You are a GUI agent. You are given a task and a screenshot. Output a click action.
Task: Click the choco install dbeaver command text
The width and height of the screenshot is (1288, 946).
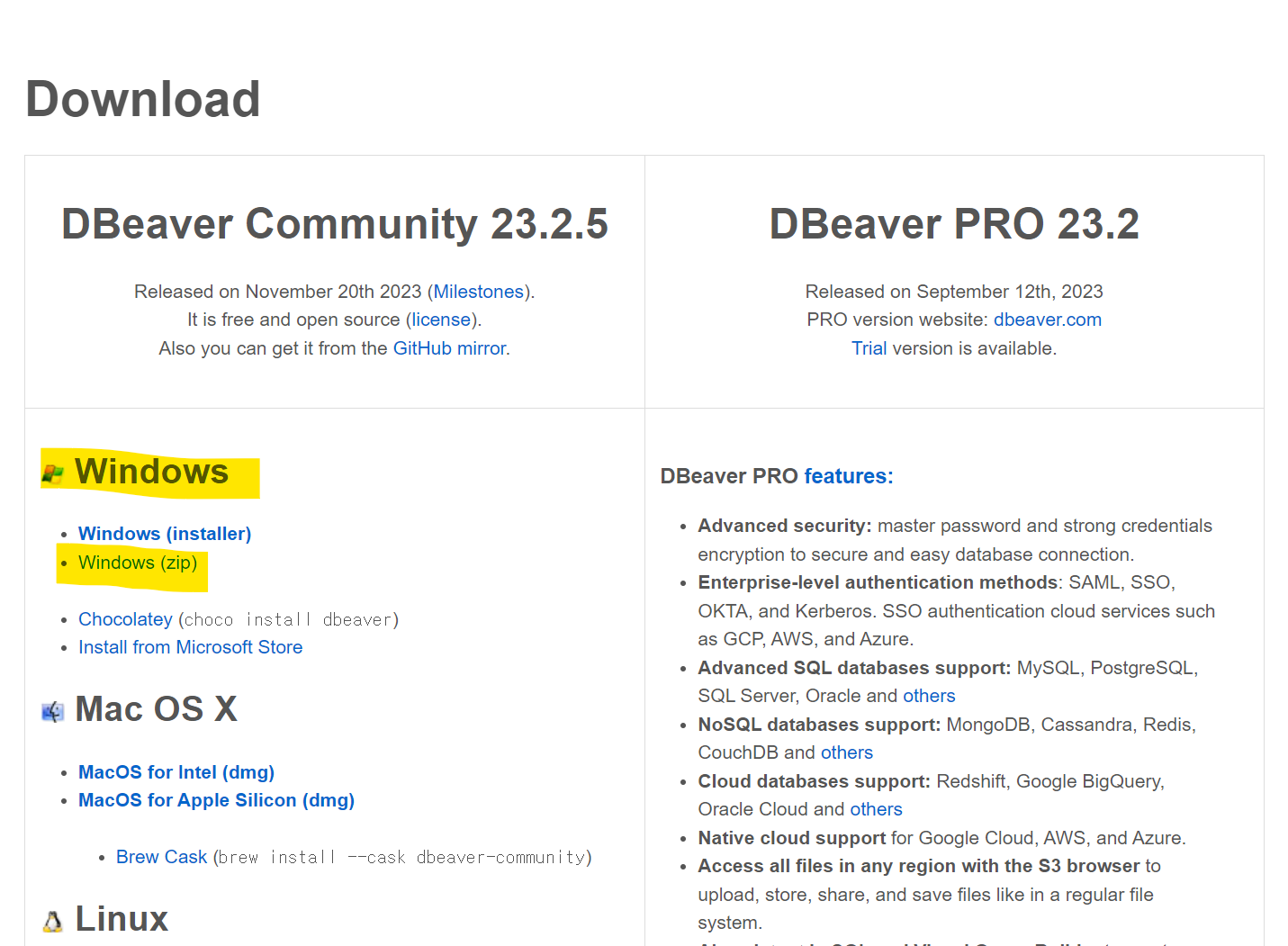coord(289,619)
